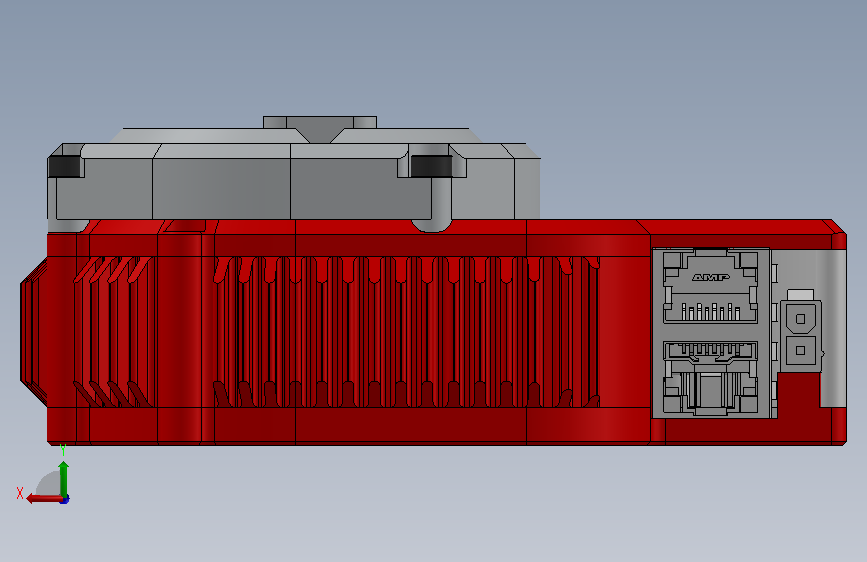Select the black rubber mount near the fan's right clip

click(x=431, y=166)
